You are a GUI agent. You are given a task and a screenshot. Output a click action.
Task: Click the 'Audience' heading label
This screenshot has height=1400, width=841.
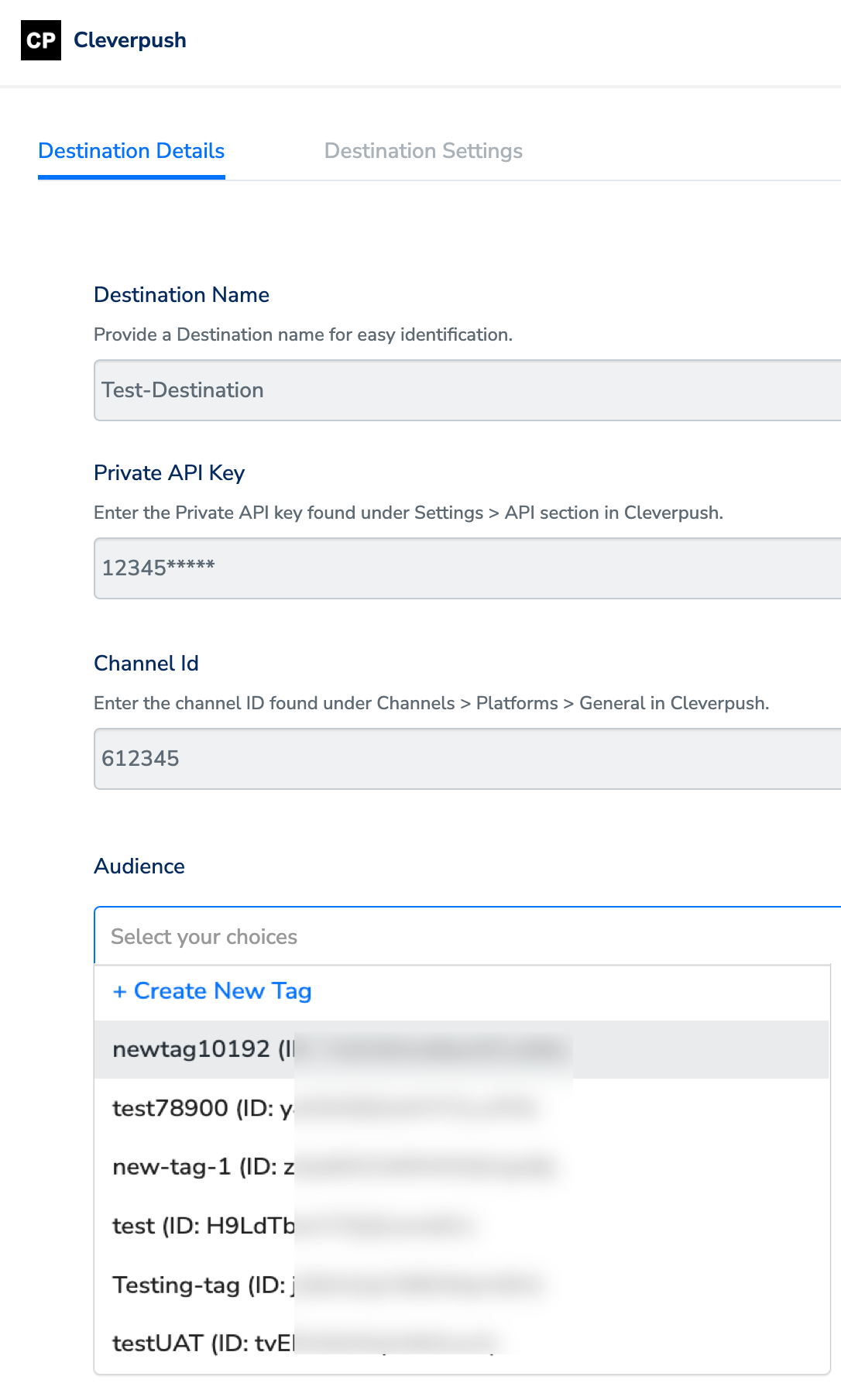tap(139, 866)
